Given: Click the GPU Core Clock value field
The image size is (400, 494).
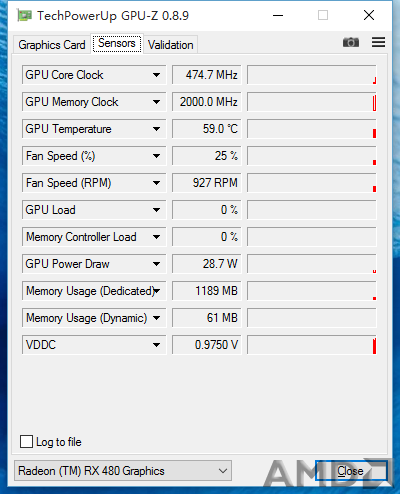Looking at the screenshot, I should pos(206,75).
